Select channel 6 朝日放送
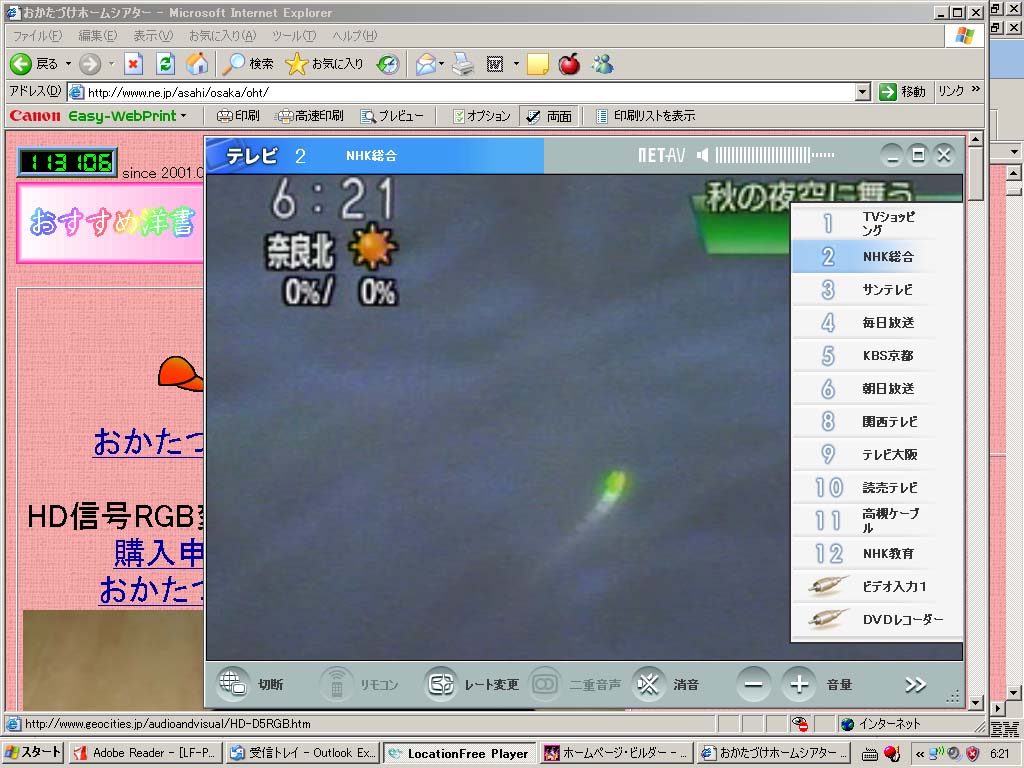The width and height of the screenshot is (1024, 768). click(877, 389)
